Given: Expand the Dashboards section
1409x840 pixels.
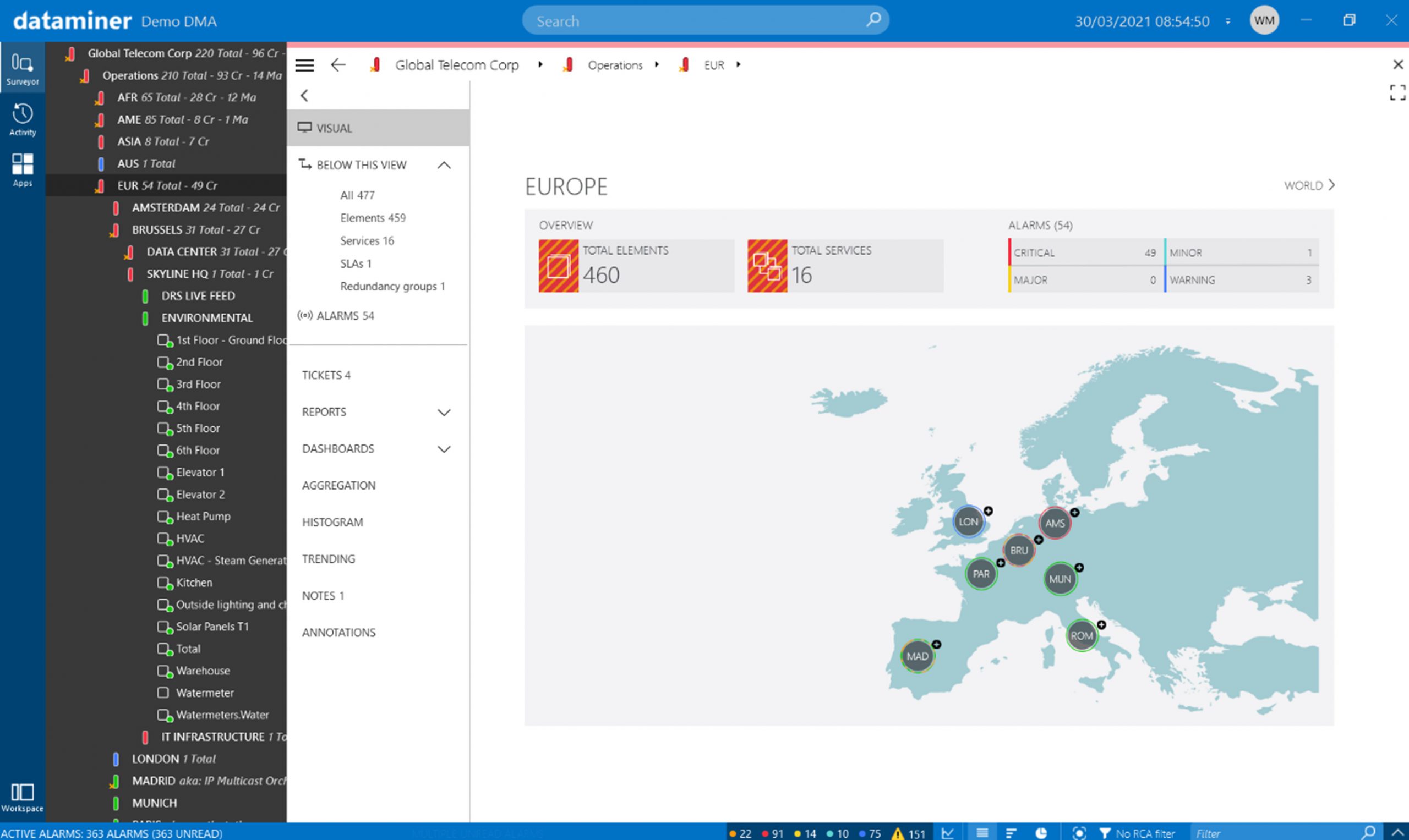Looking at the screenshot, I should point(444,449).
